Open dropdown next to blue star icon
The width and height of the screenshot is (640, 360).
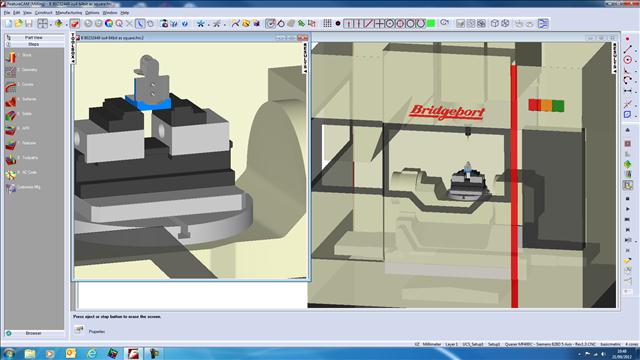tap(208, 24)
